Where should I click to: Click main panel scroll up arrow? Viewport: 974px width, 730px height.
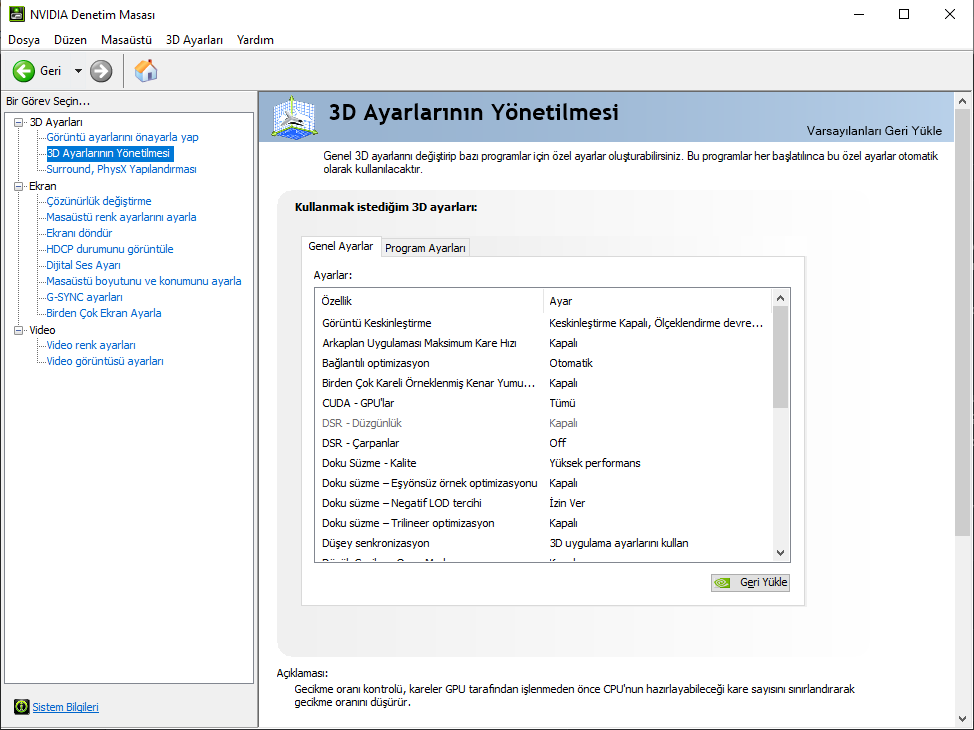coord(962,101)
